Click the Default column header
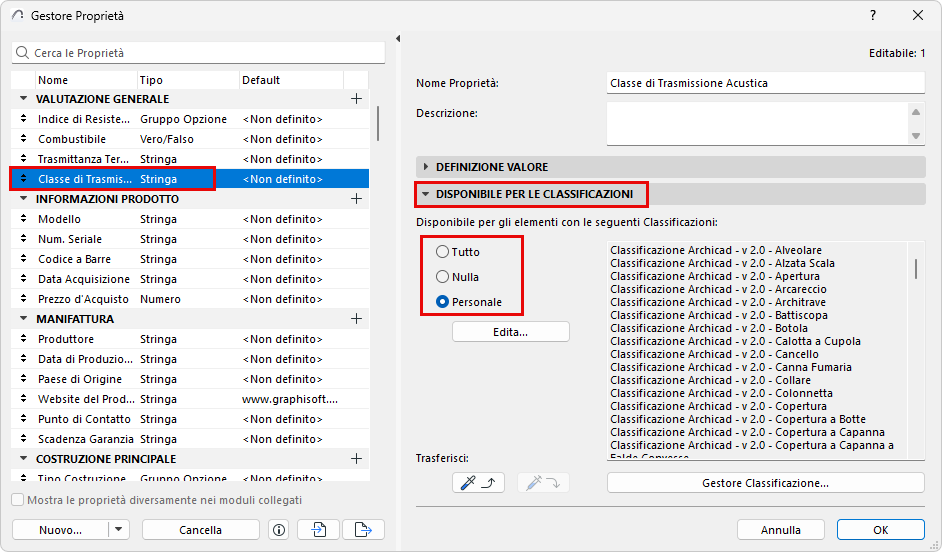 (x=291, y=80)
